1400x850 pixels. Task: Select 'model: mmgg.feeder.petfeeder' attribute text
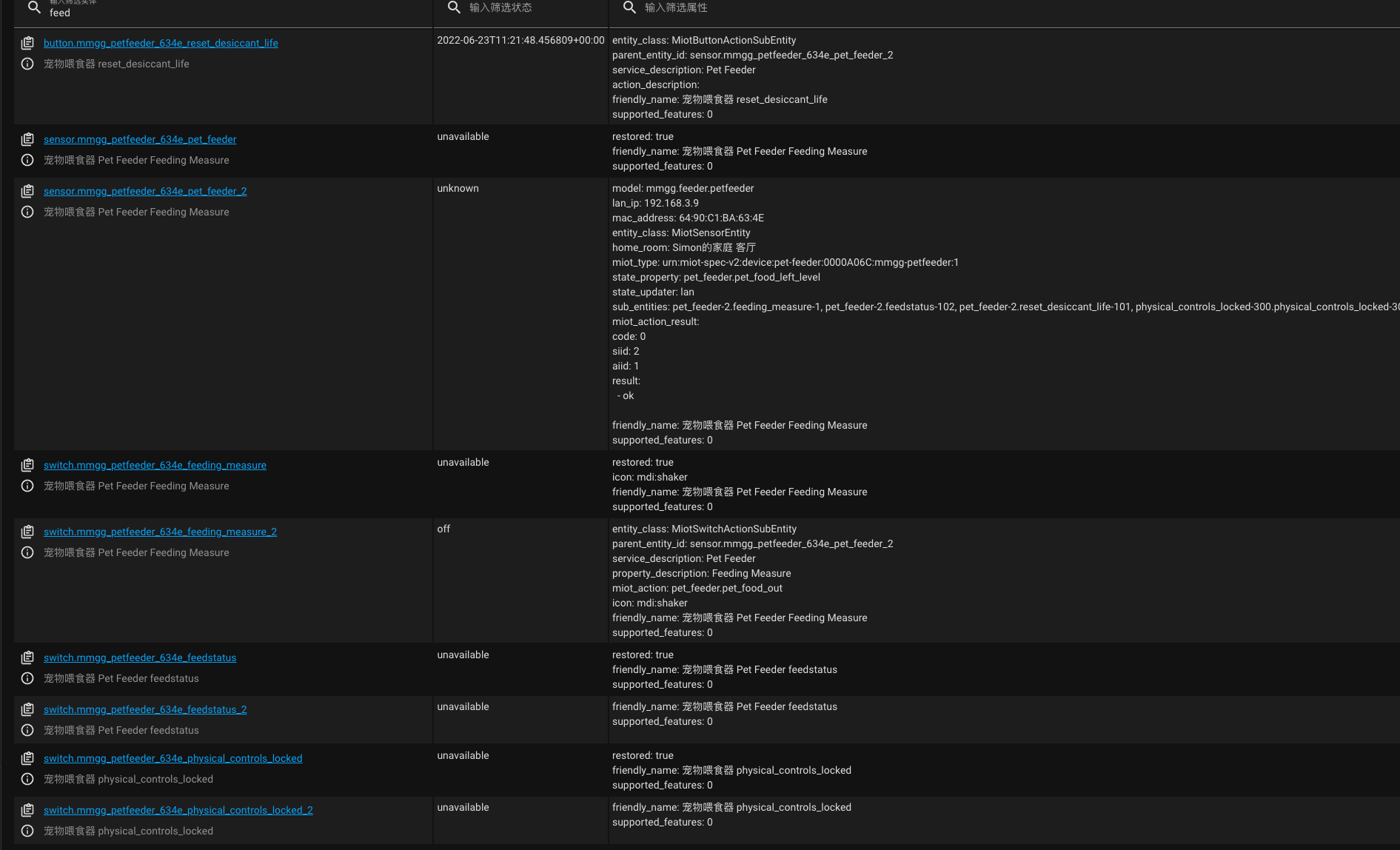[683, 188]
